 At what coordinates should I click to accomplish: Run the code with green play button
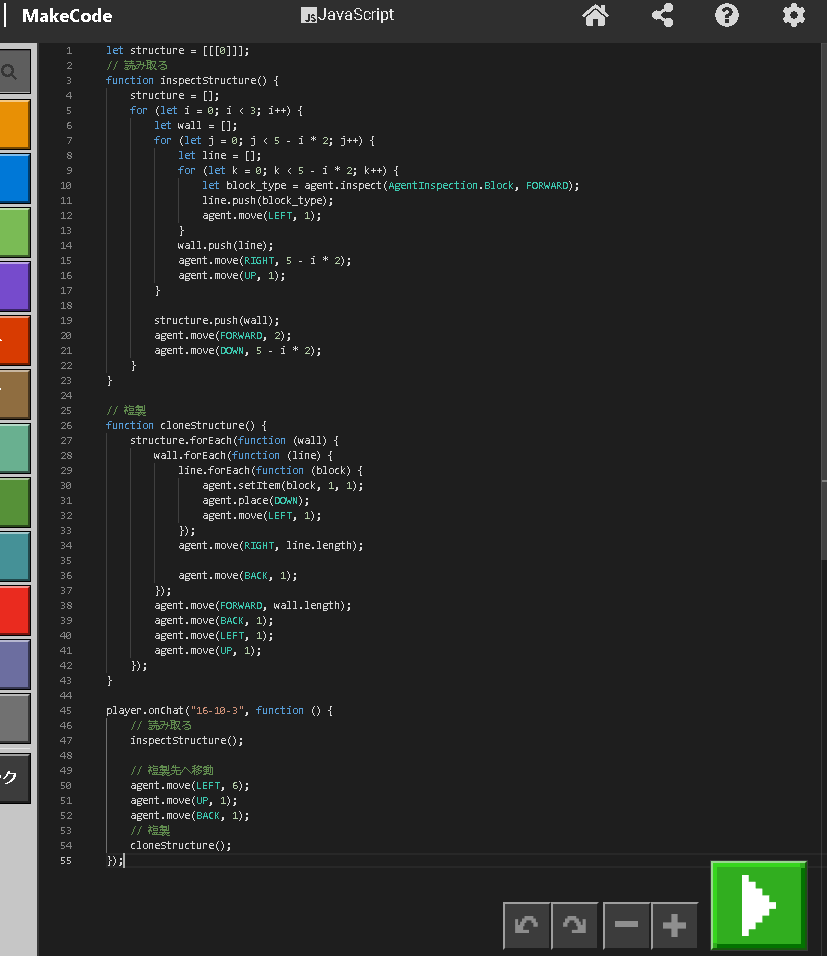758,905
